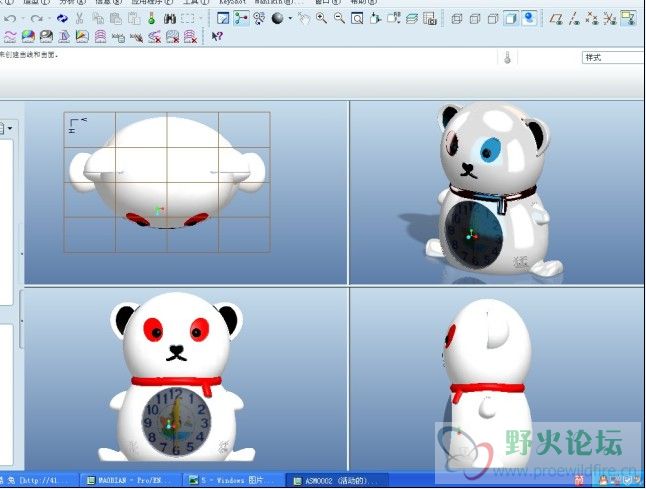
Task: Switch to Windows picture viewer taskbar button
Action: click(x=233, y=480)
